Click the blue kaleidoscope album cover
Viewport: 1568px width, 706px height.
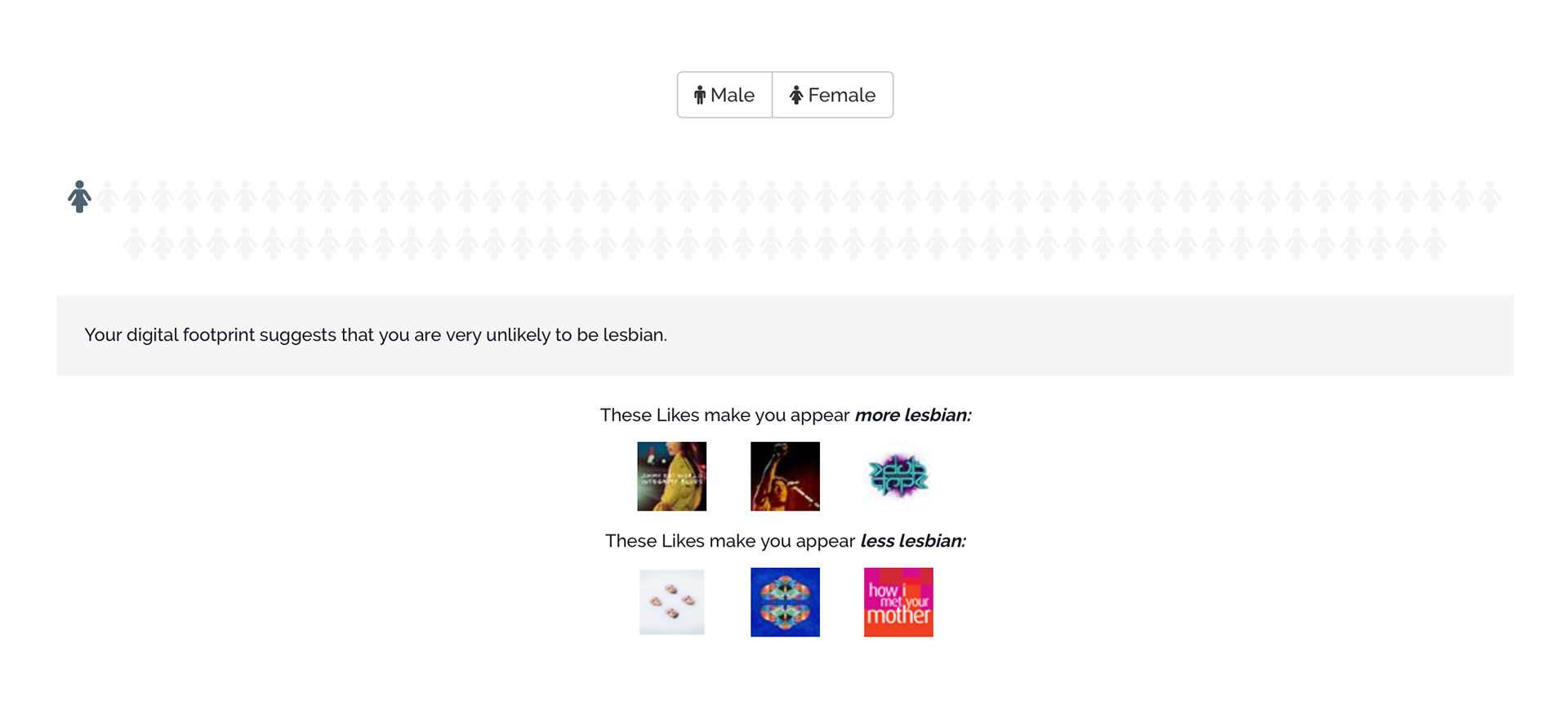pos(785,602)
